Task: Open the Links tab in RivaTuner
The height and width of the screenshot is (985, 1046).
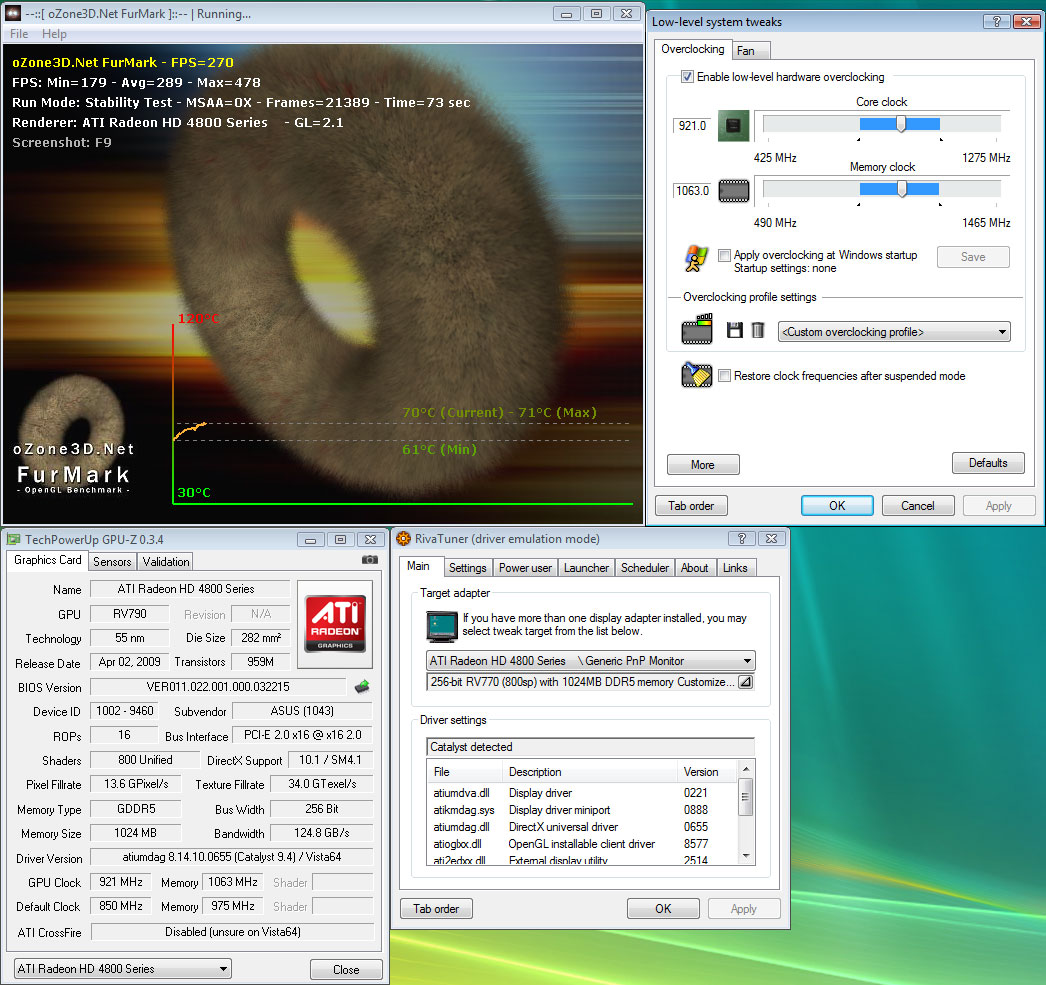Action: pyautogui.click(x=735, y=568)
